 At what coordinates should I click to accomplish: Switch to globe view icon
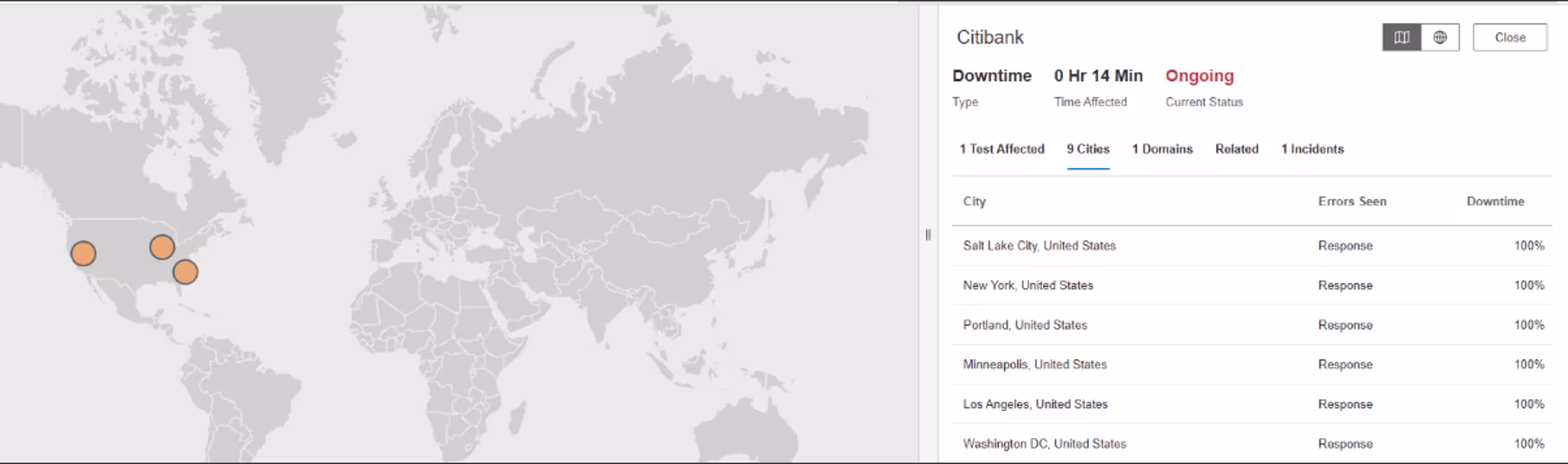coord(1440,37)
